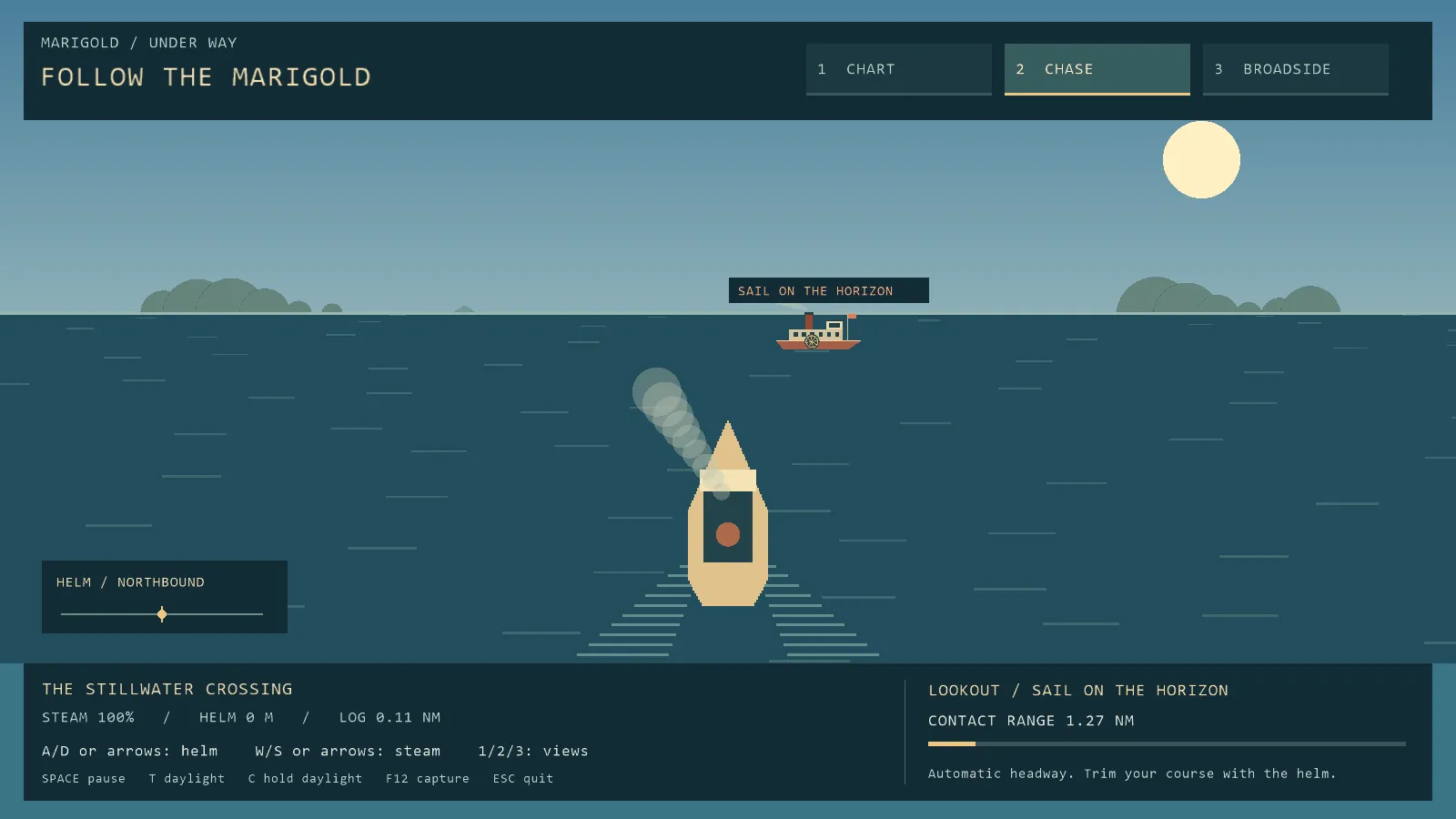Click the 'ESC quit' hint
Image resolution: width=1456 pixels, height=819 pixels.
click(523, 778)
